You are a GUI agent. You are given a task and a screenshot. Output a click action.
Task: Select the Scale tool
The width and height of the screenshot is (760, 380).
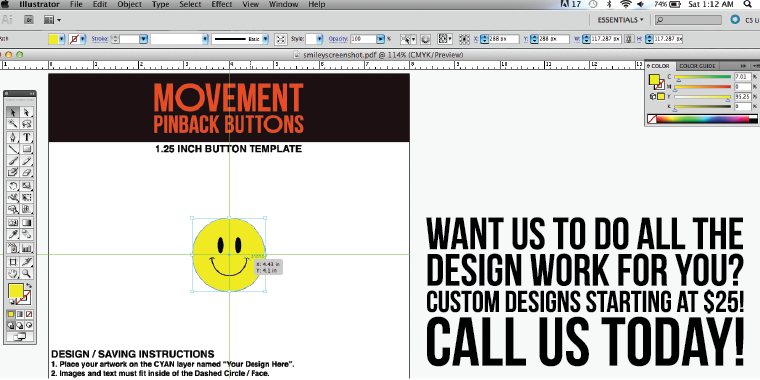click(27, 186)
